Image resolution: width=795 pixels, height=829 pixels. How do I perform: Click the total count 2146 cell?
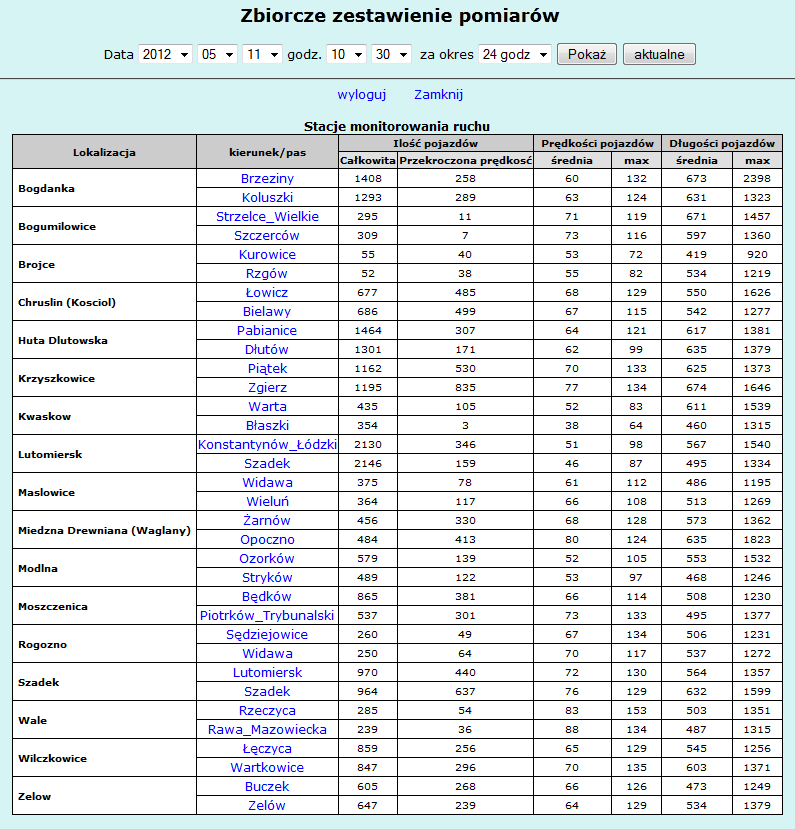[x=368, y=464]
